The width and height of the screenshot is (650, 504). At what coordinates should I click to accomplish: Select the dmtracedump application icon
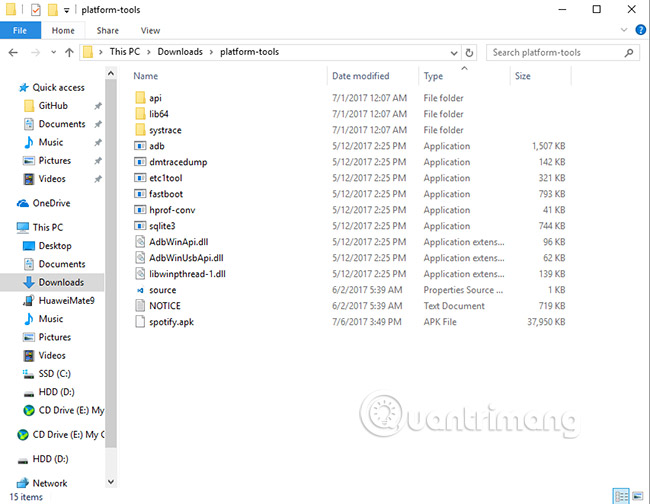point(140,162)
